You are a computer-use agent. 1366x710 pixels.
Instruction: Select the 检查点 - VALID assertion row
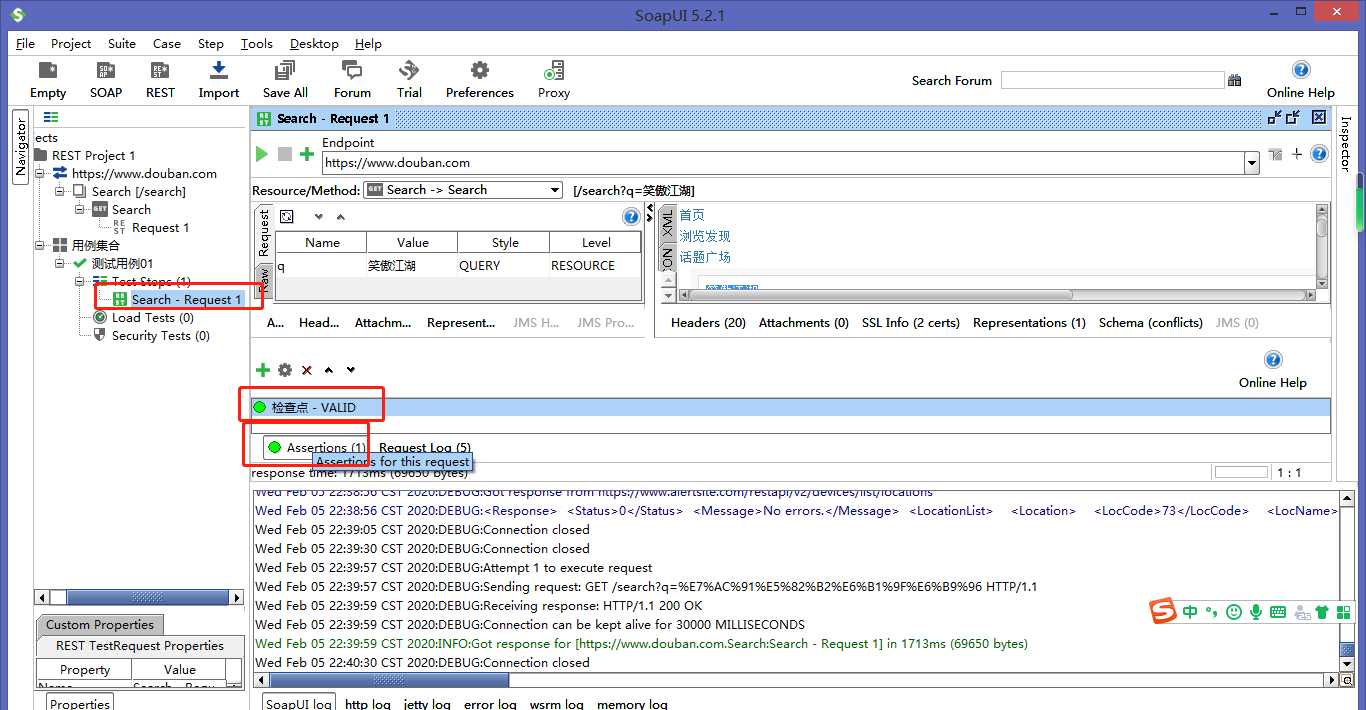pyautogui.click(x=790, y=407)
